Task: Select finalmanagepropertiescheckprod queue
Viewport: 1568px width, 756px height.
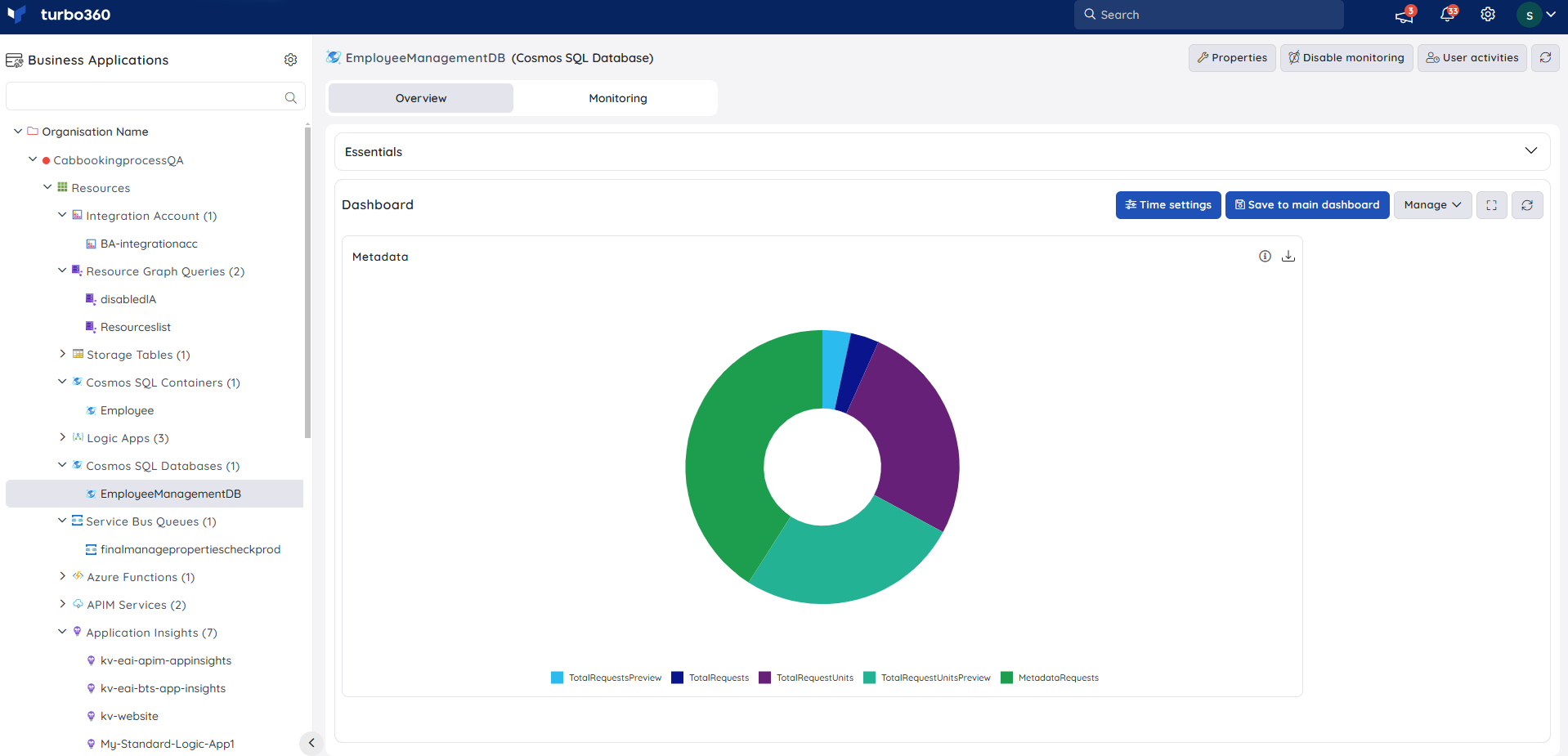Action: 190,549
